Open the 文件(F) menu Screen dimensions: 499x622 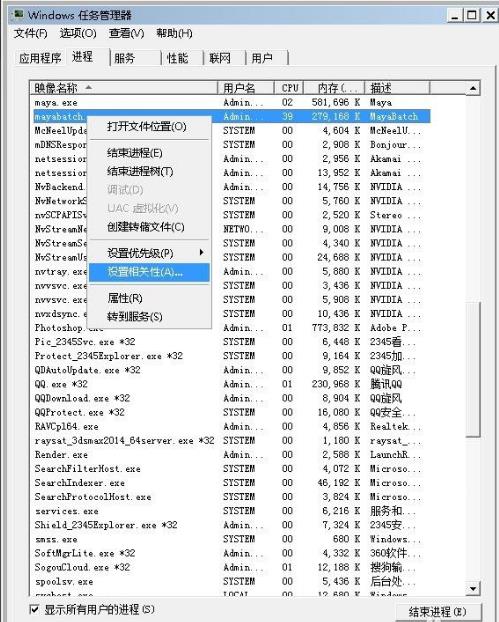(31, 33)
